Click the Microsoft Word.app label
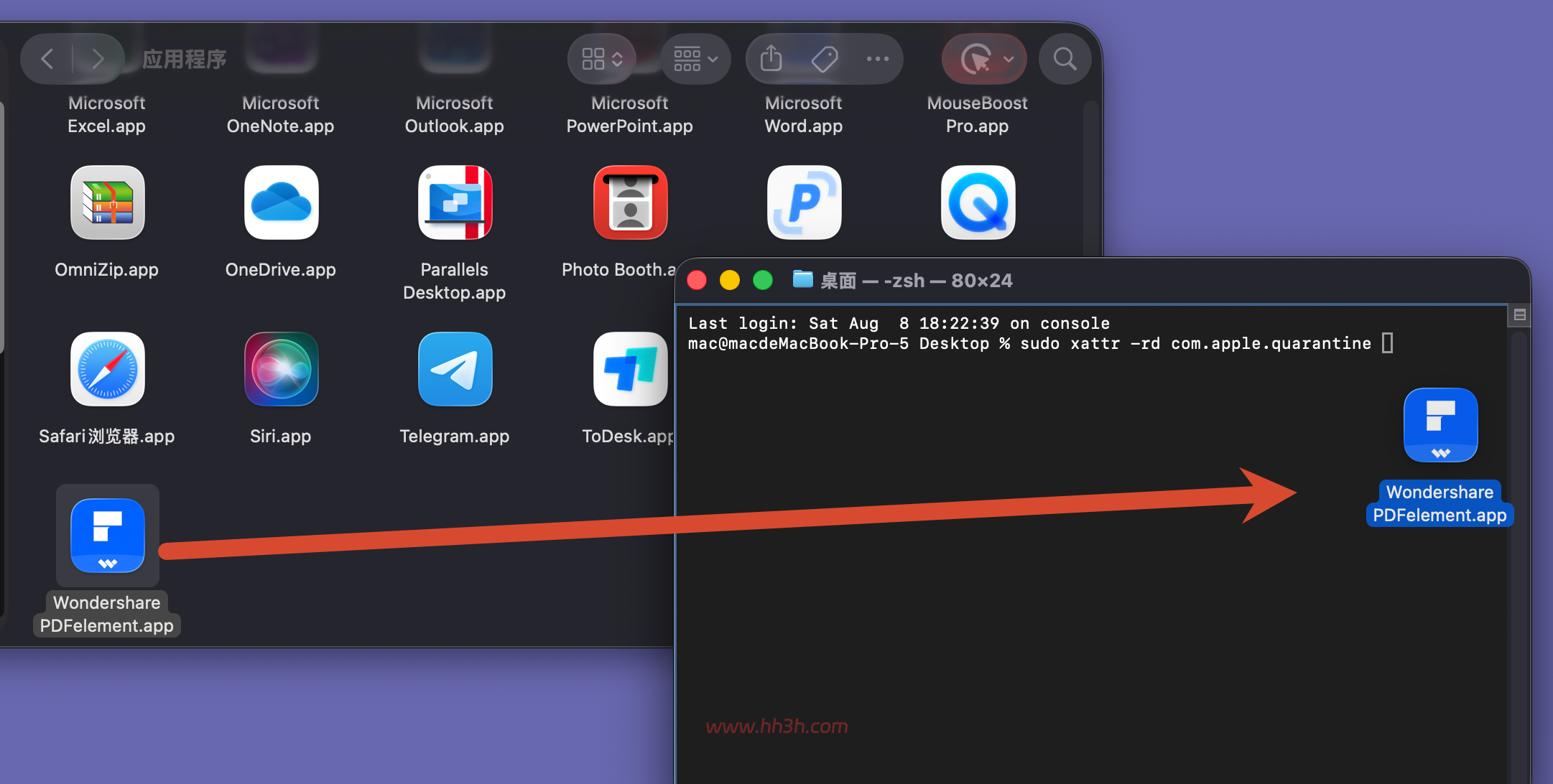 click(804, 115)
